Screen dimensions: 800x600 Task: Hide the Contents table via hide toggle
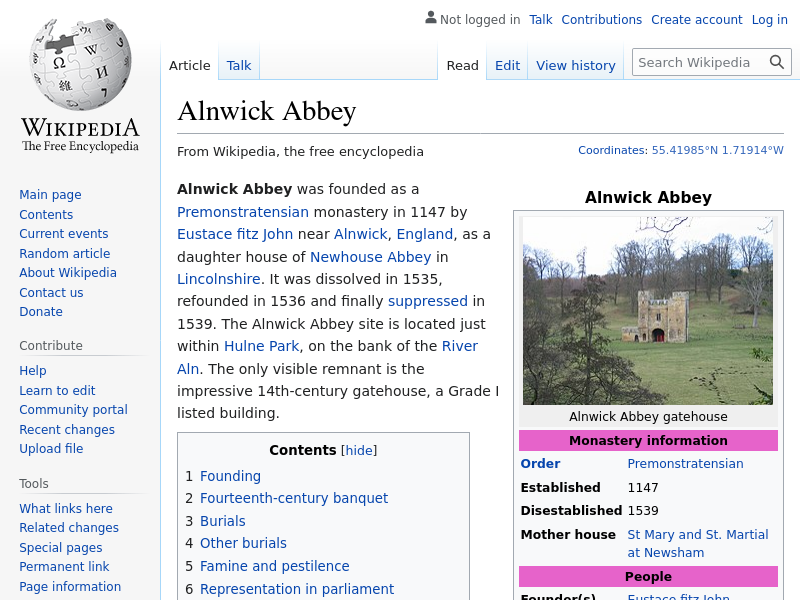[x=359, y=451]
